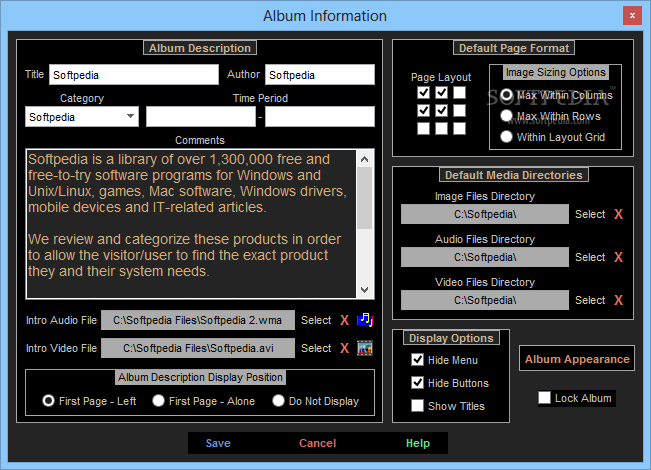Select the Audio Files Directory

click(x=590, y=257)
